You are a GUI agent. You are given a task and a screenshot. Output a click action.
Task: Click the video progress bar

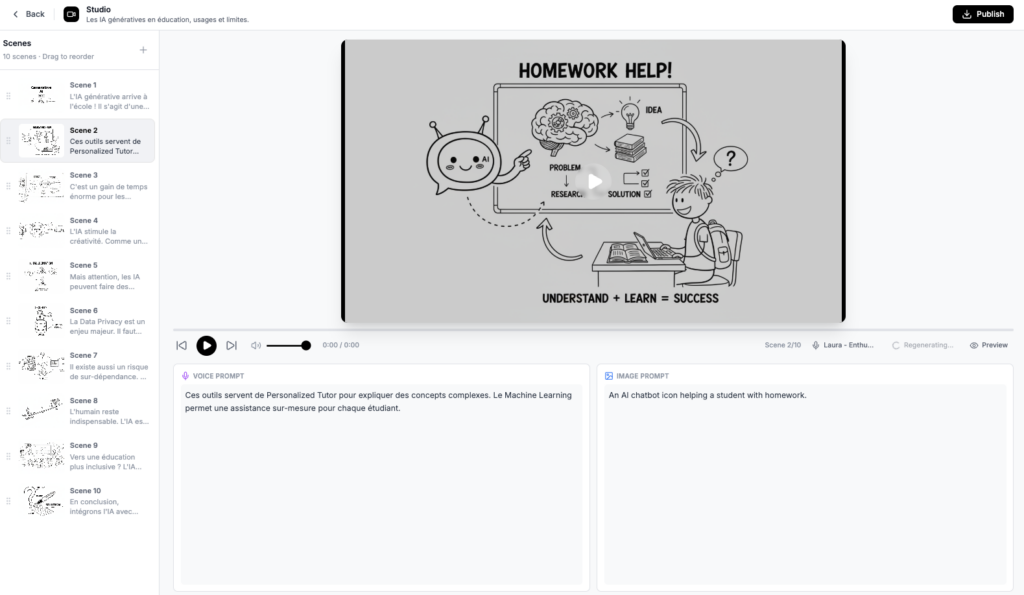coord(592,329)
